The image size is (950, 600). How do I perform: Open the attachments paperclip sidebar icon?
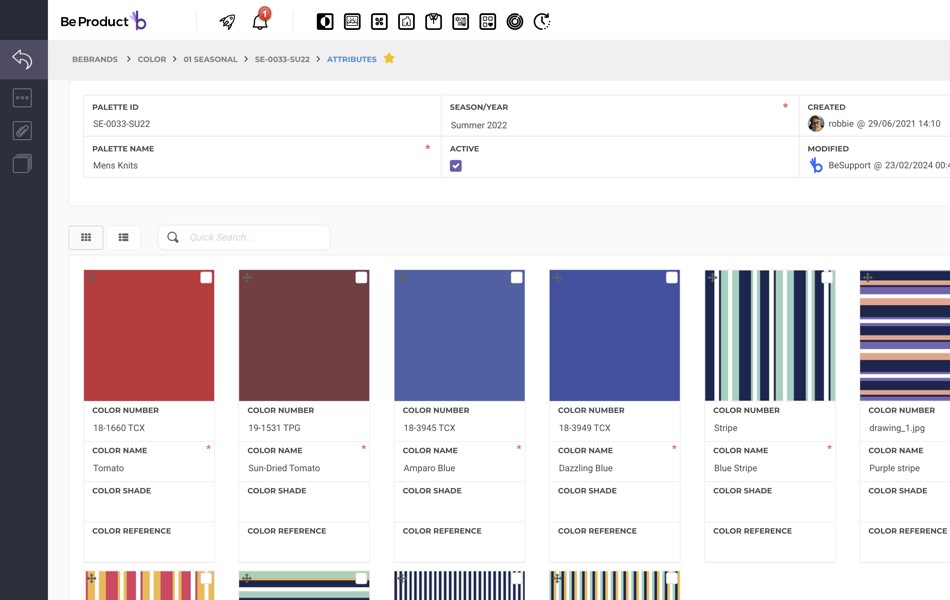point(22,130)
